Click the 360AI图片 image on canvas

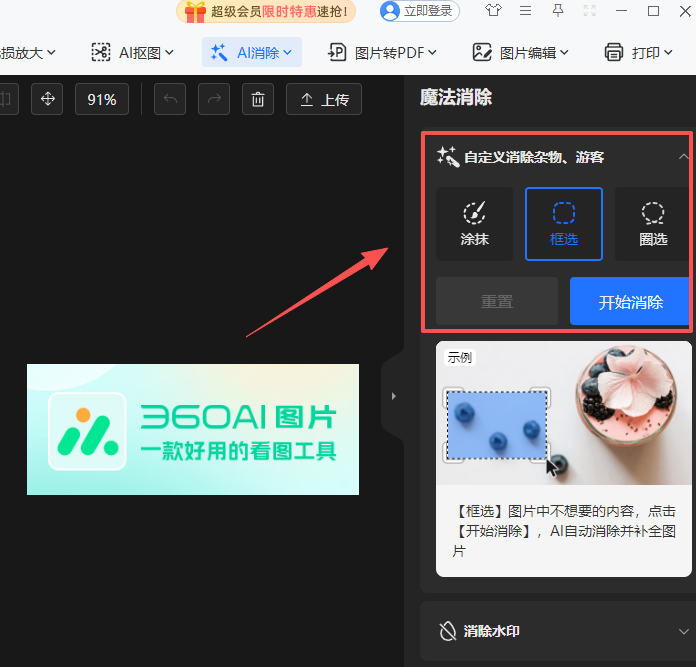click(x=193, y=429)
